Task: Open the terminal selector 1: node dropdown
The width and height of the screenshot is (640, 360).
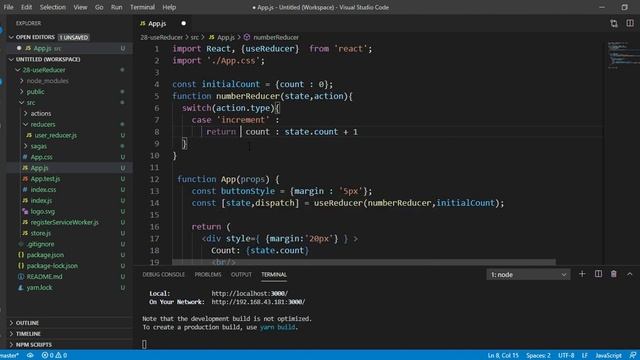Action: point(528,275)
